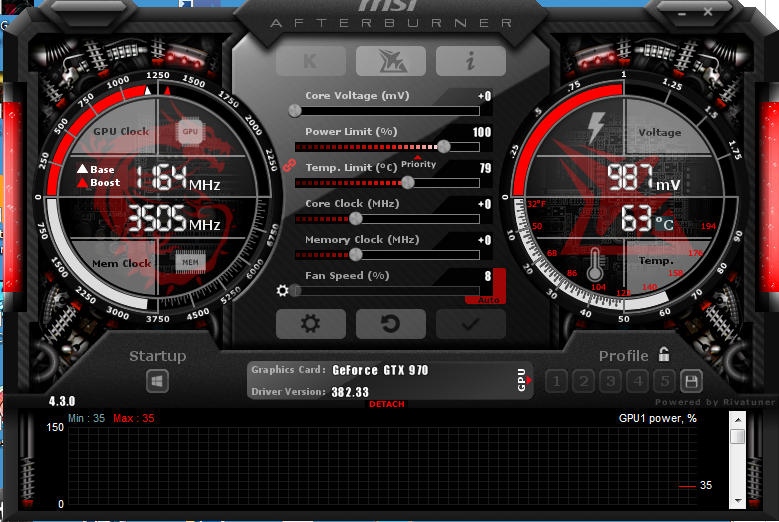Toggle power and temp limit link icon
Screen dimensions: 779x522
pos(289,165)
